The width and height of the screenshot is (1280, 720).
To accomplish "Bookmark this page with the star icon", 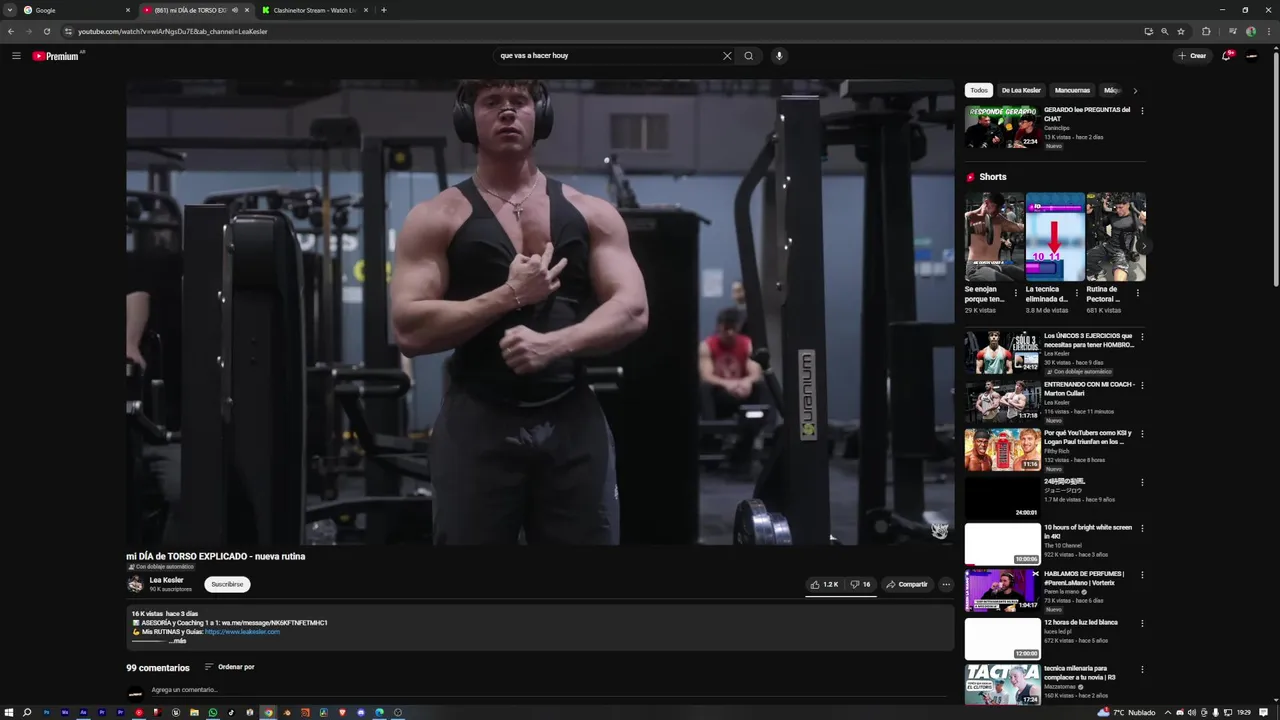I will (1181, 31).
